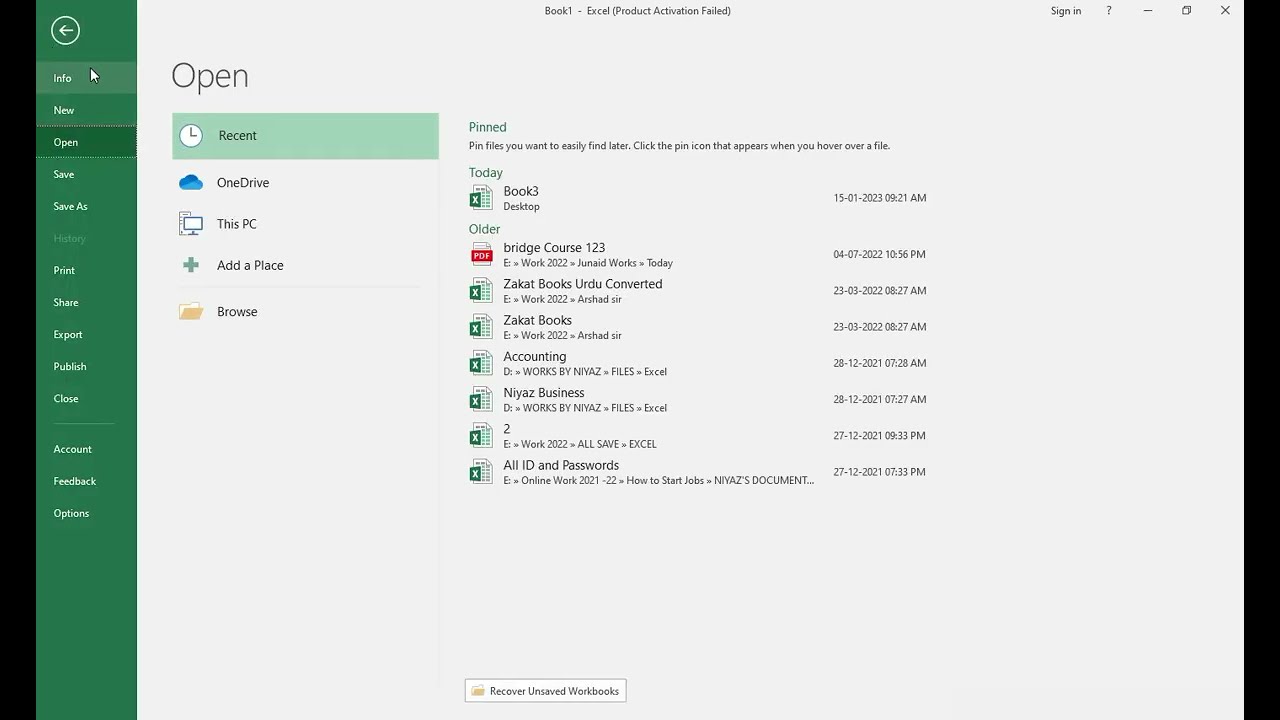
Task: Open the Account page
Action: [86, 449]
